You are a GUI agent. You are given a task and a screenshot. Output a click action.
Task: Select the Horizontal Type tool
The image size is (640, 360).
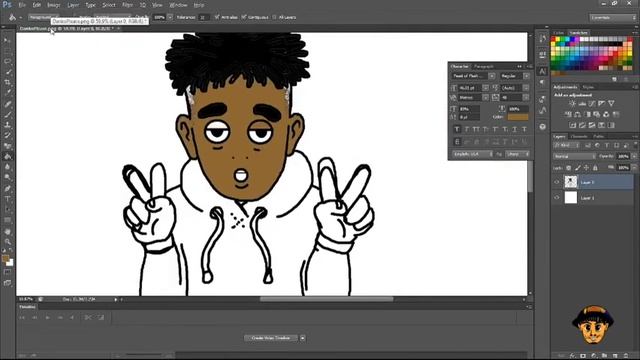(7, 199)
